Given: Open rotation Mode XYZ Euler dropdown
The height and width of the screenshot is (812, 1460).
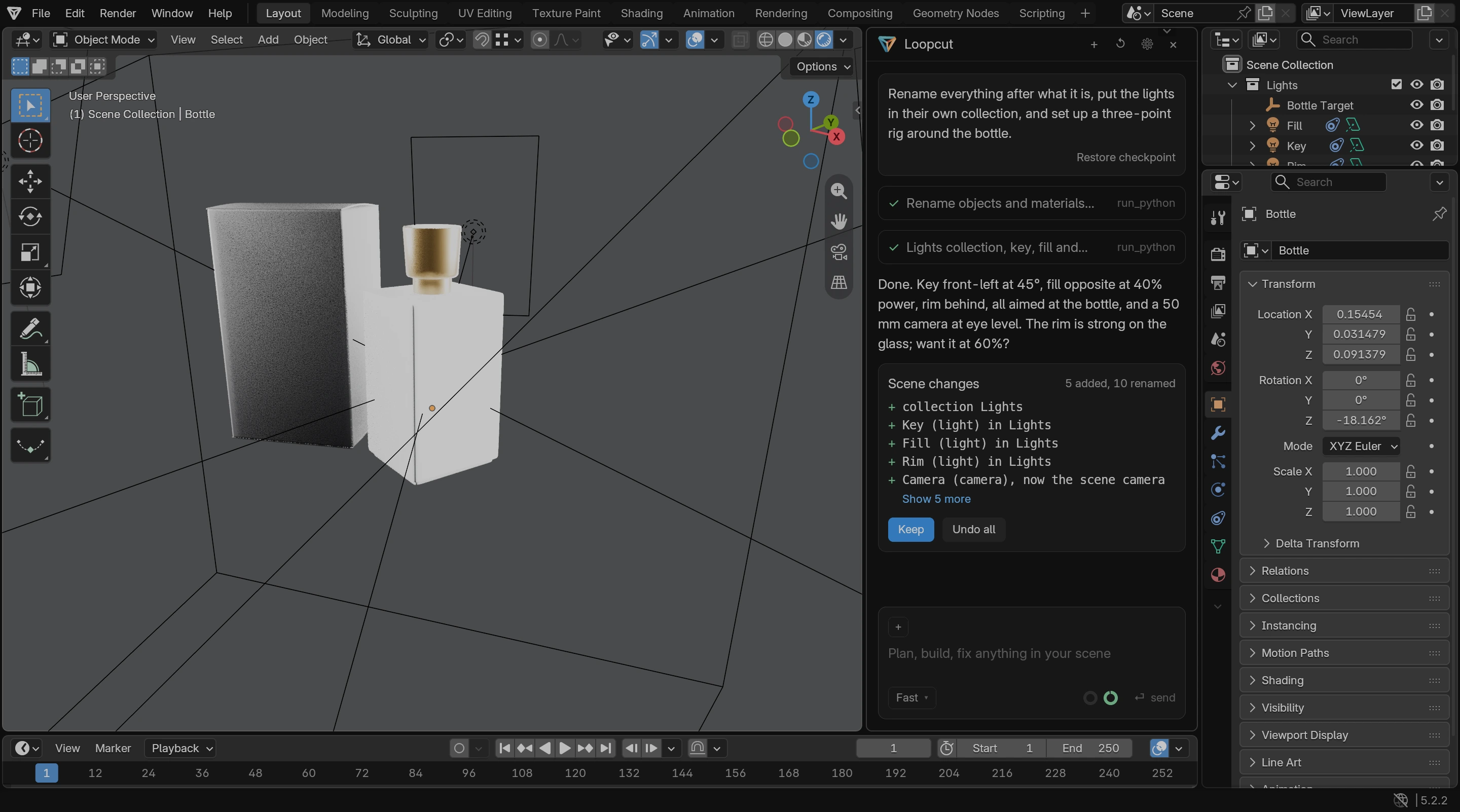Looking at the screenshot, I should click(x=1361, y=446).
